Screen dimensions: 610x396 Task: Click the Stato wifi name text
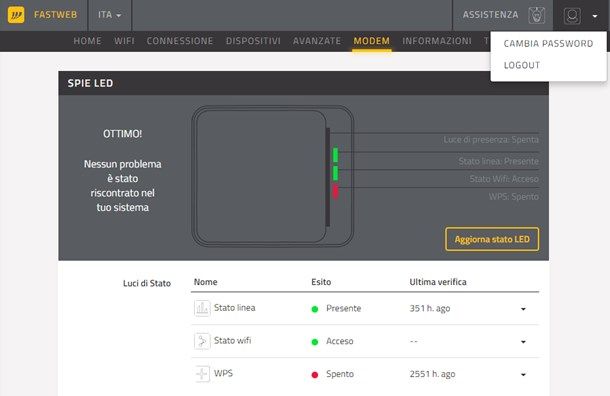click(x=232, y=340)
